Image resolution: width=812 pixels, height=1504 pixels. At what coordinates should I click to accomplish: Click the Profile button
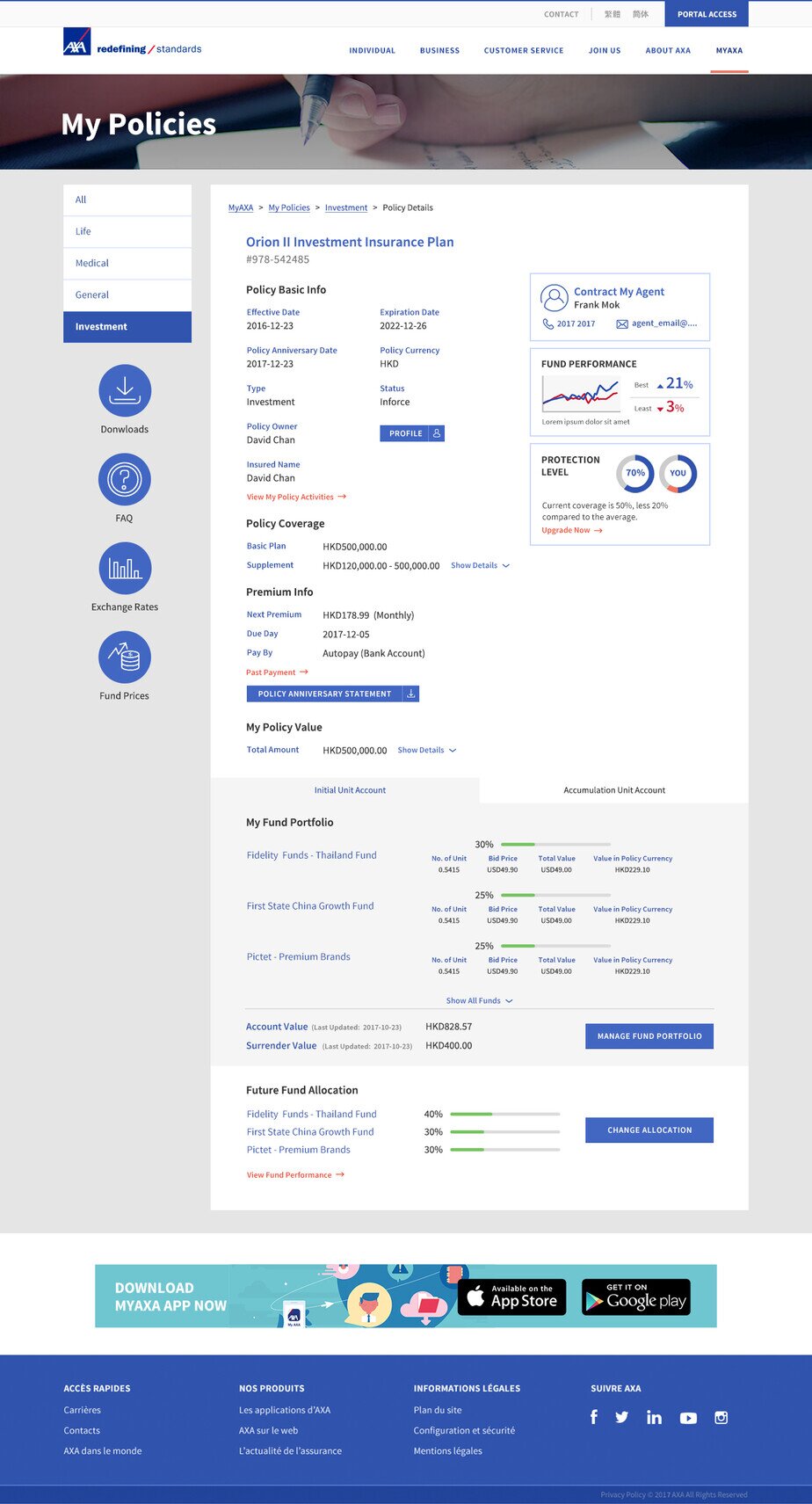coord(412,433)
